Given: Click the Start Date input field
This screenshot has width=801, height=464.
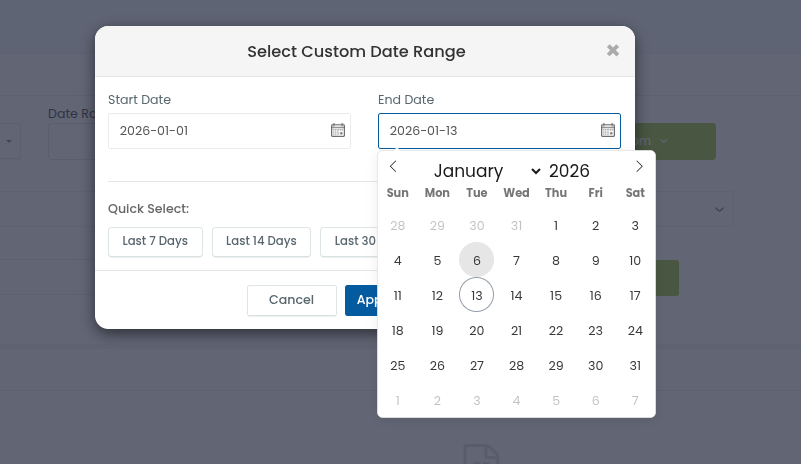Looking at the screenshot, I should (x=218, y=131).
